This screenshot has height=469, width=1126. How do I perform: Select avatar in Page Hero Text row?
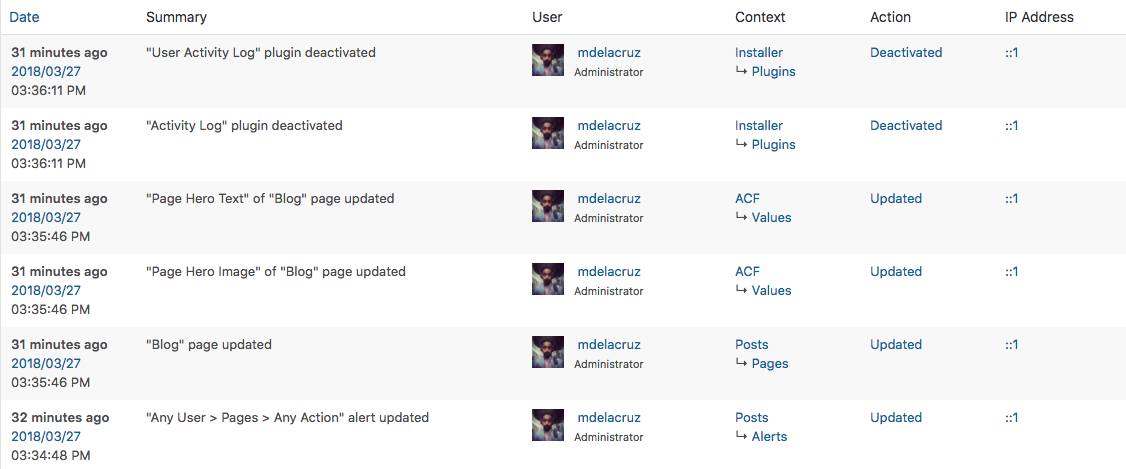(x=547, y=206)
